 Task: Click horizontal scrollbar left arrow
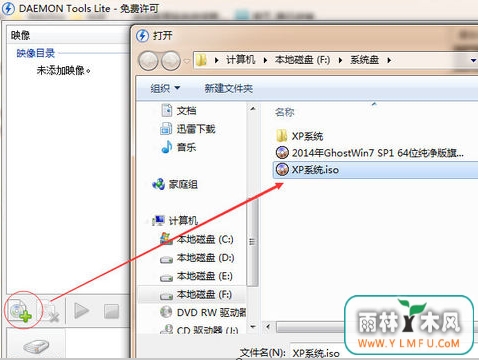click(268, 327)
